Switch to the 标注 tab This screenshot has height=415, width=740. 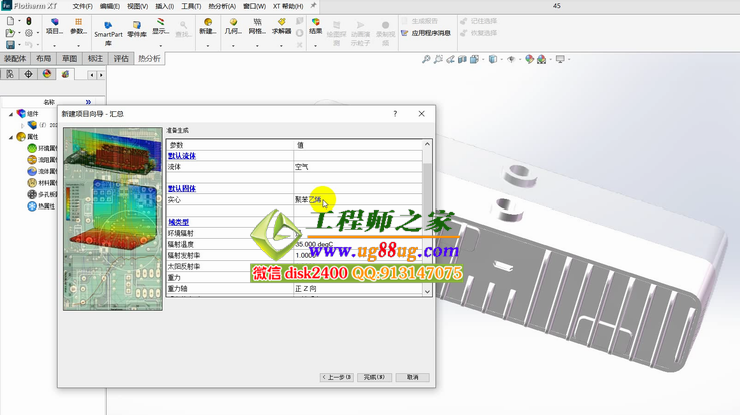click(95, 59)
